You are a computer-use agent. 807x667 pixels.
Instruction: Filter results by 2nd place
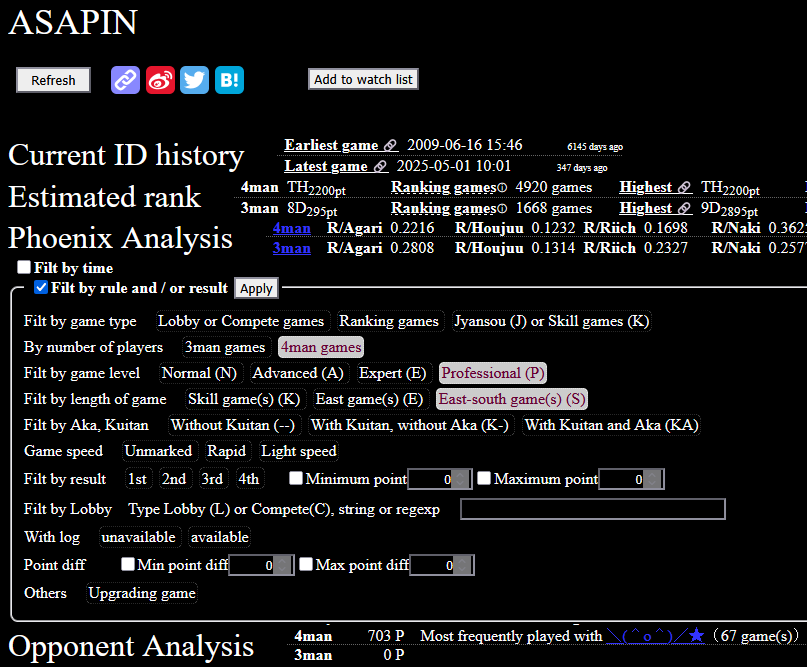click(x=174, y=479)
